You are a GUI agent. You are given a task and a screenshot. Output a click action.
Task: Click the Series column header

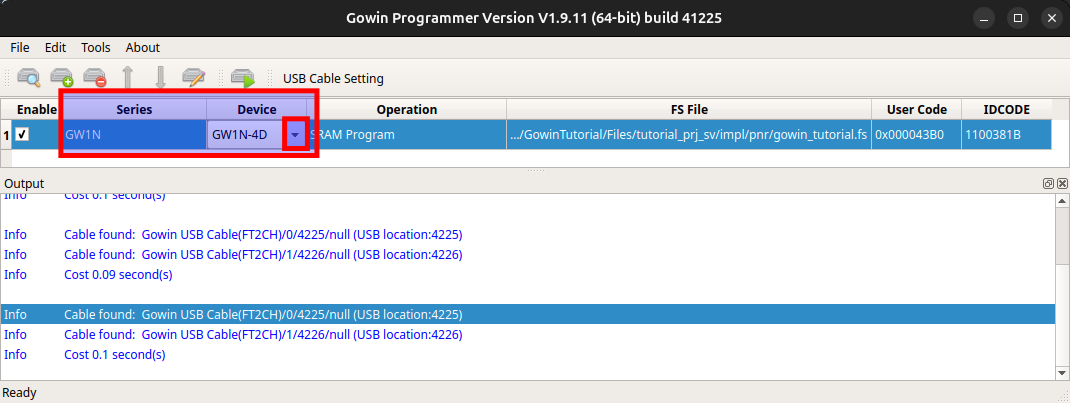[x=134, y=109]
